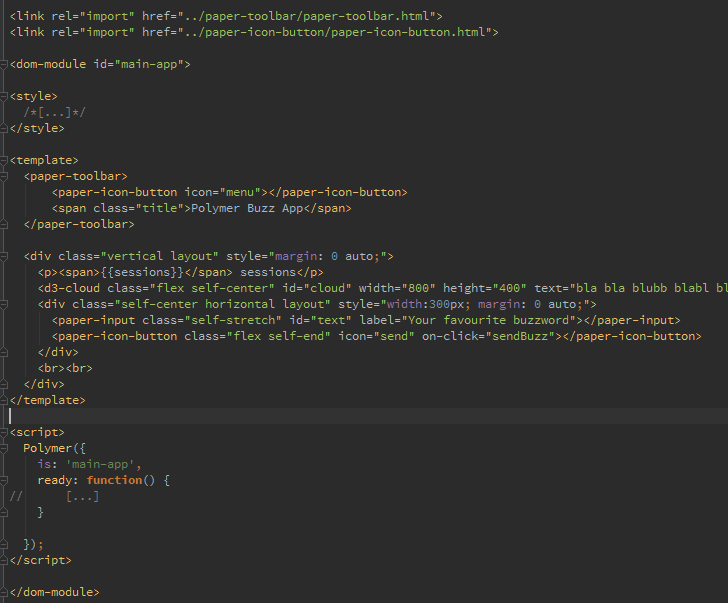The image size is (728, 603).
Task: Collapse the opening <style> tag fold marker
Action: point(4,96)
